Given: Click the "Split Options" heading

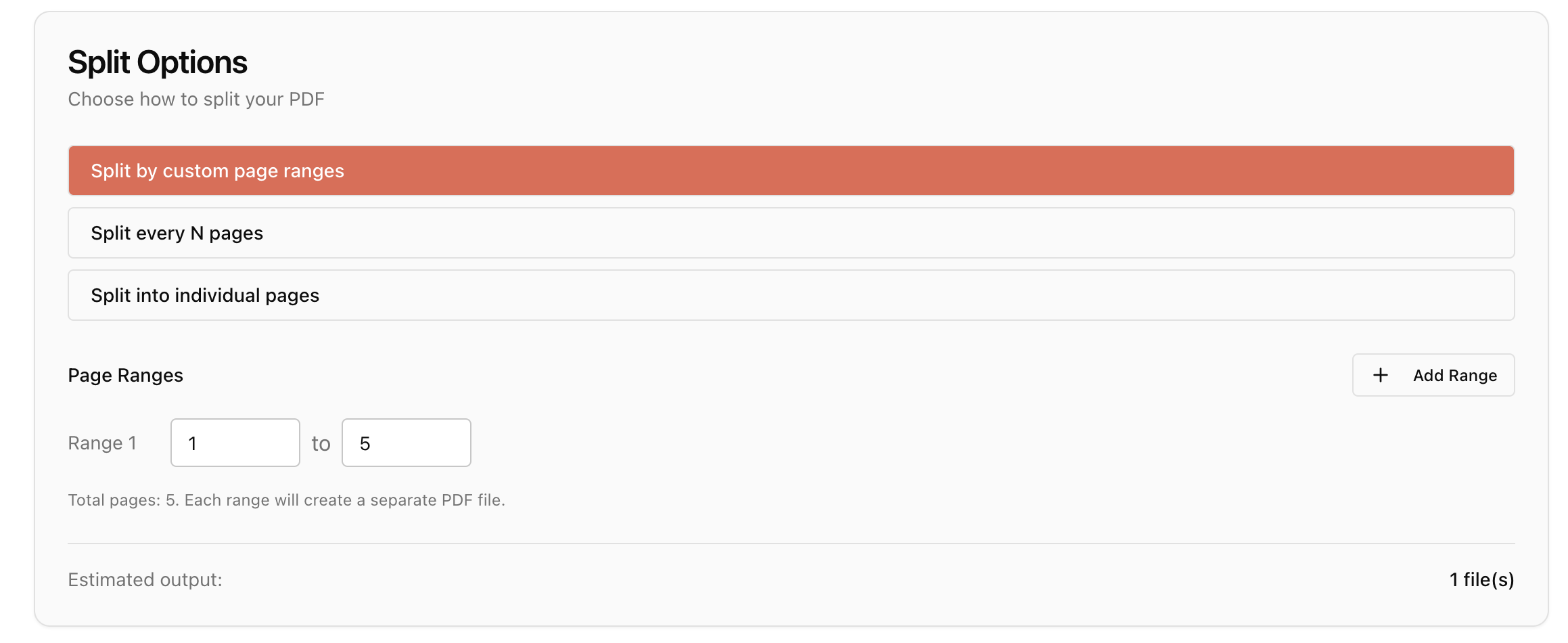Looking at the screenshot, I should pos(158,62).
